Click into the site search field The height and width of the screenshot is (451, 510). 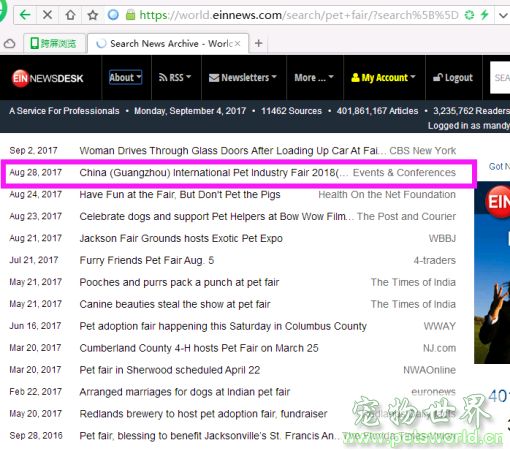[x=500, y=77]
